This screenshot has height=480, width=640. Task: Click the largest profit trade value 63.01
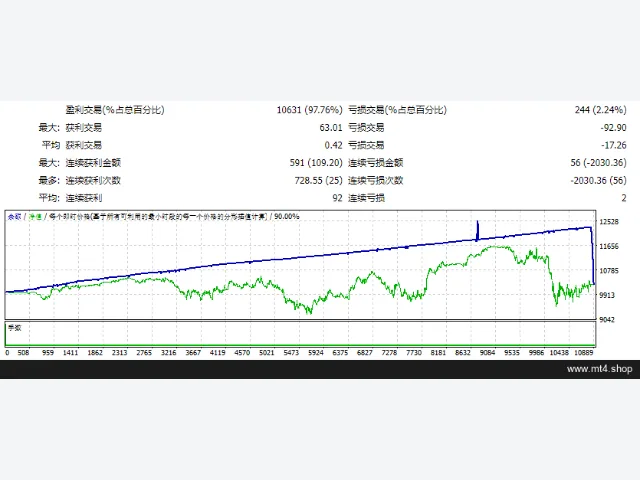coord(331,128)
